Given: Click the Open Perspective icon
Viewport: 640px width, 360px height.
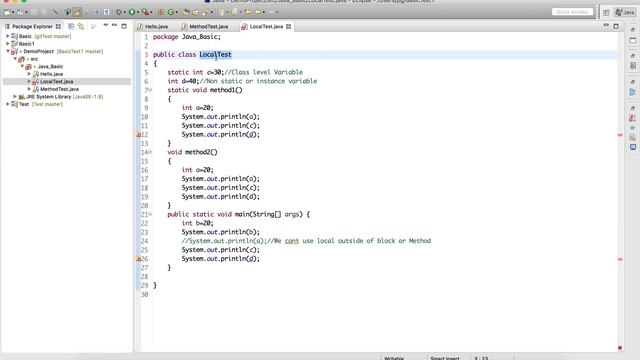Looking at the screenshot, I should coord(606,12).
